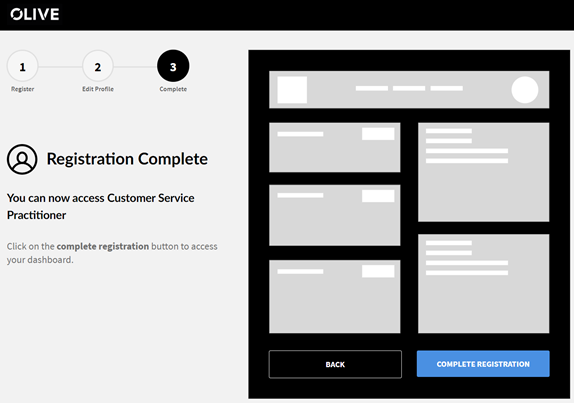Screen dimensions: 574x403
Task: Click the COMPLETE REGISTRATION button
Action: 483,364
